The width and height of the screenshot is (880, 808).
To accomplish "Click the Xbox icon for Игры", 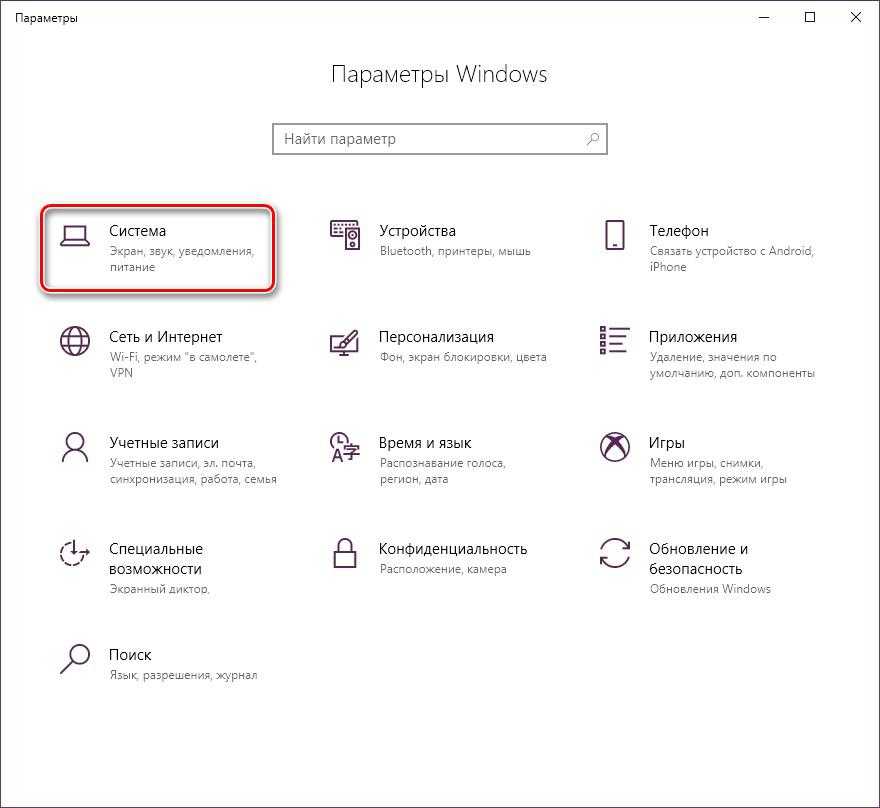I will coord(614,447).
